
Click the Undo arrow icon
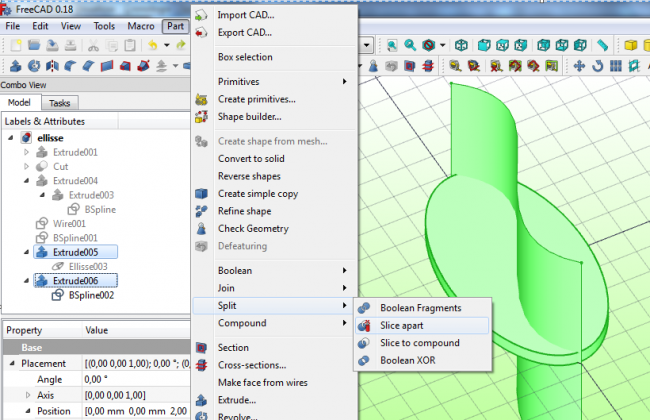[x=152, y=45]
